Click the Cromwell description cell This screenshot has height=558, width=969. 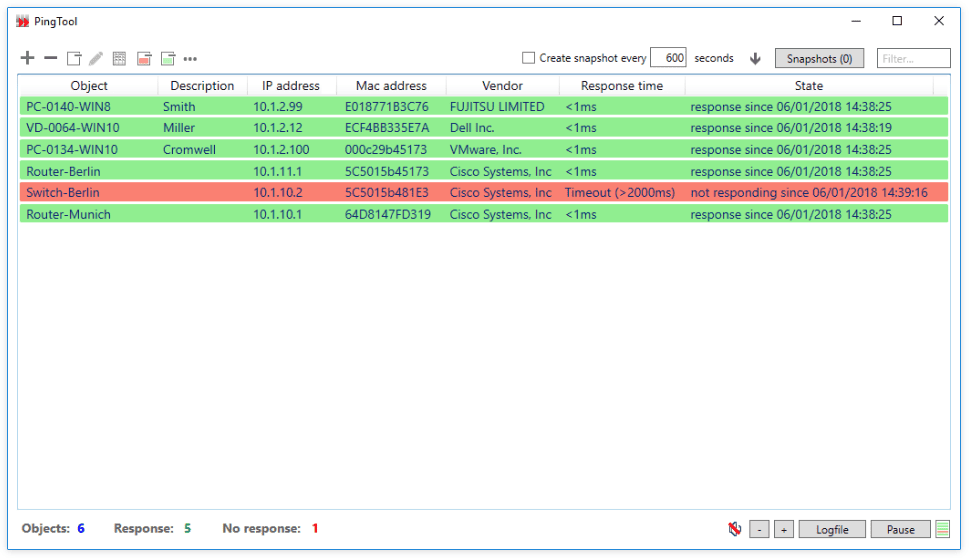tap(190, 150)
